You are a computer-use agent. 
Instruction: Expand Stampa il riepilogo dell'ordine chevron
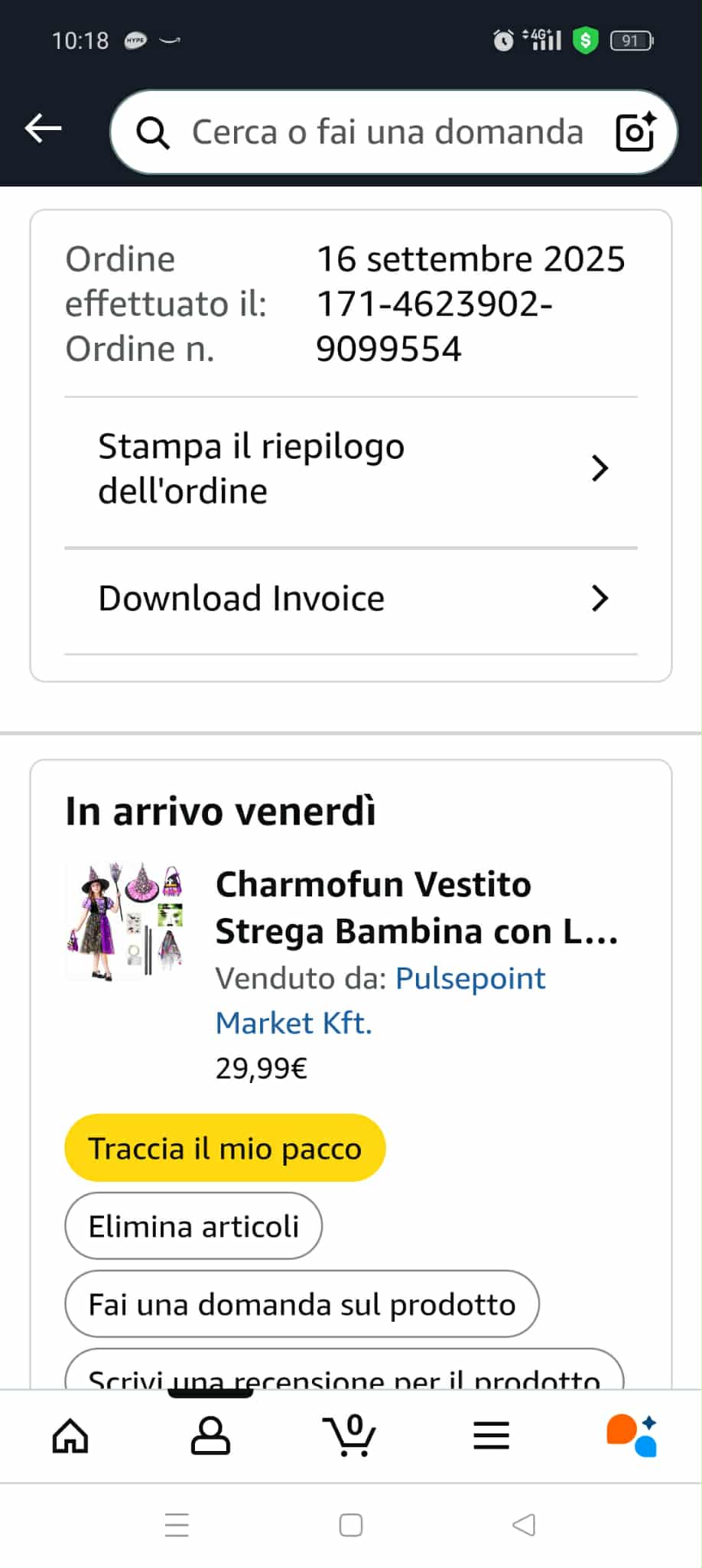(600, 468)
